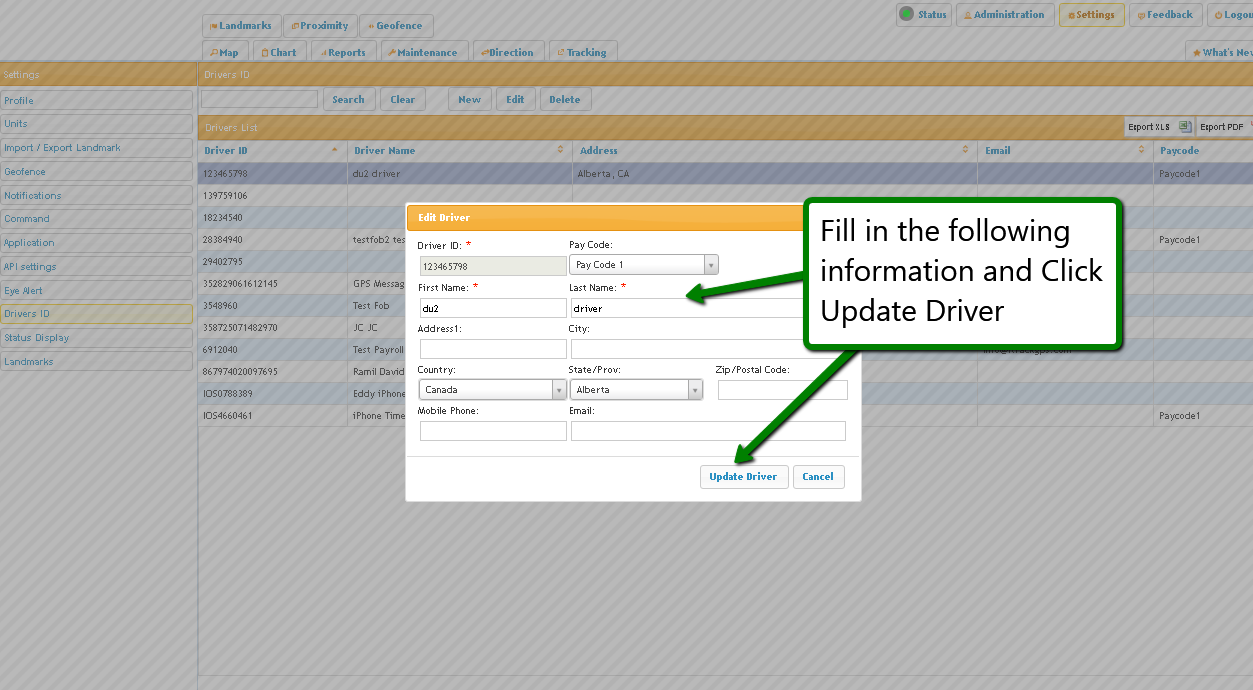Click the Export PDF button
The image size is (1253, 690).
[1221, 127]
